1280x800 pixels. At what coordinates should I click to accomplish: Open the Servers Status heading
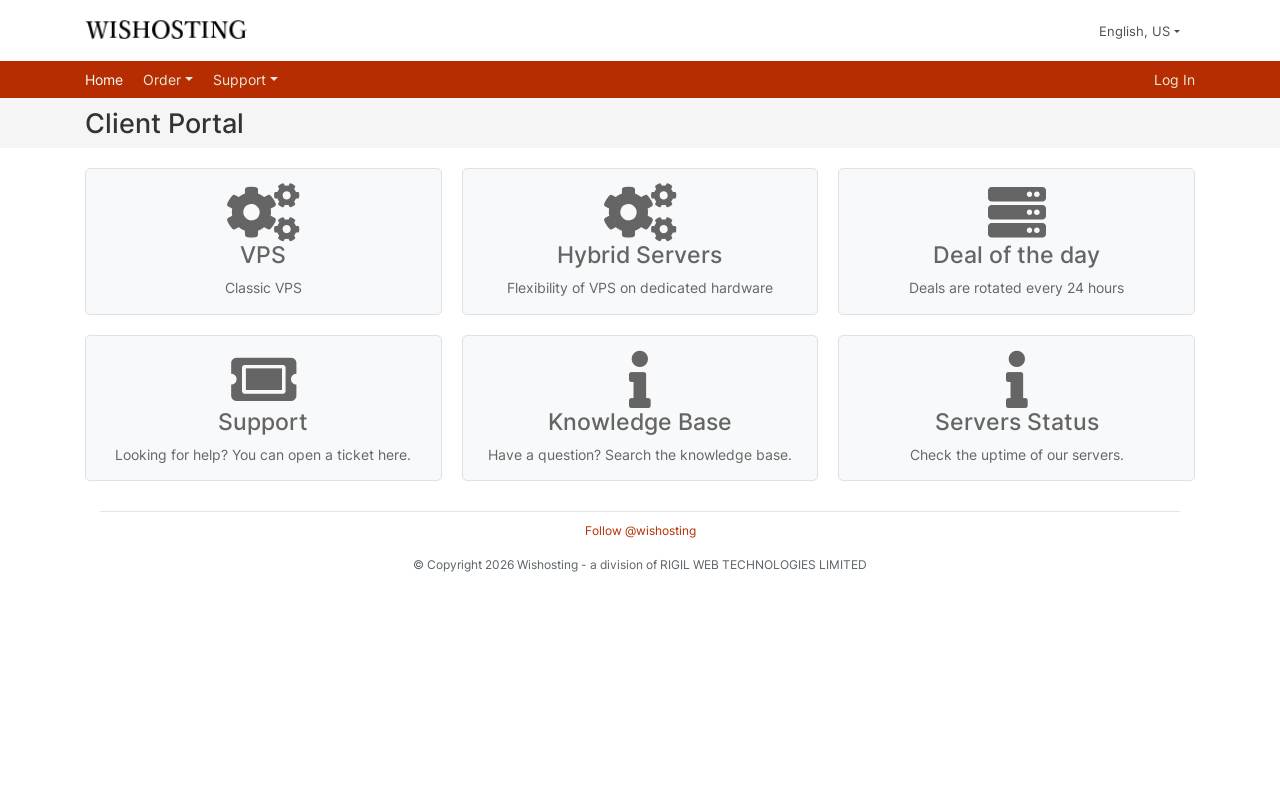tap(1017, 422)
